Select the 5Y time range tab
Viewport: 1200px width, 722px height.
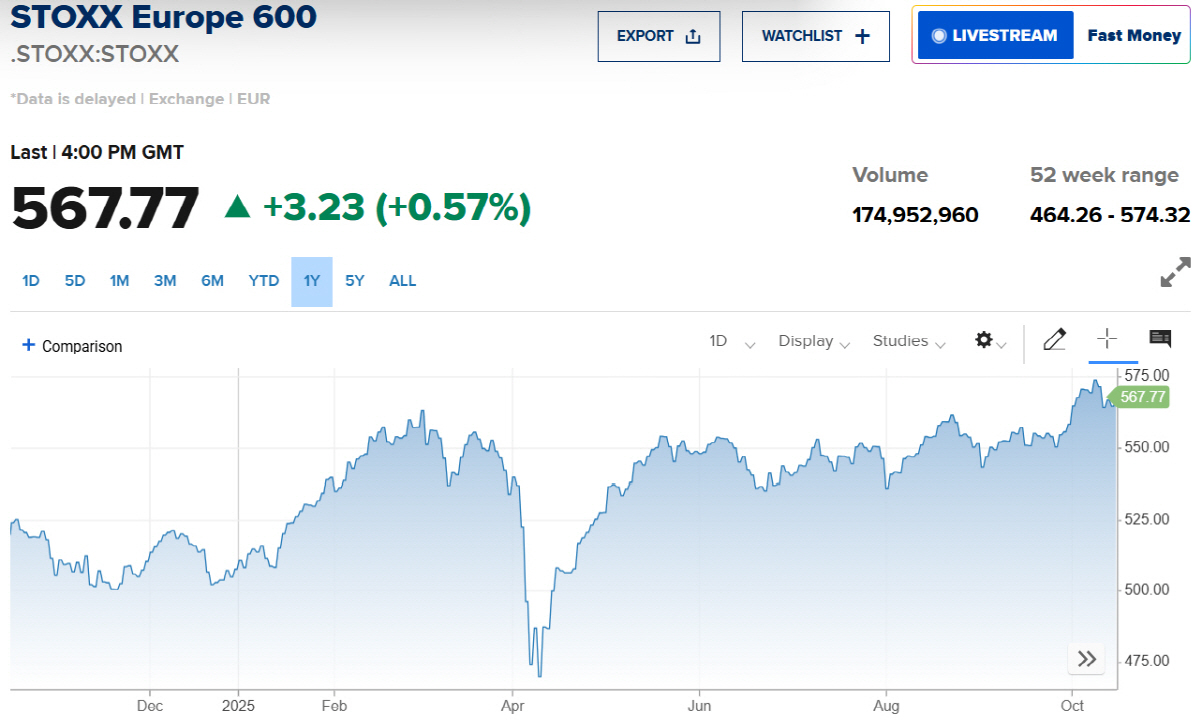pos(354,281)
